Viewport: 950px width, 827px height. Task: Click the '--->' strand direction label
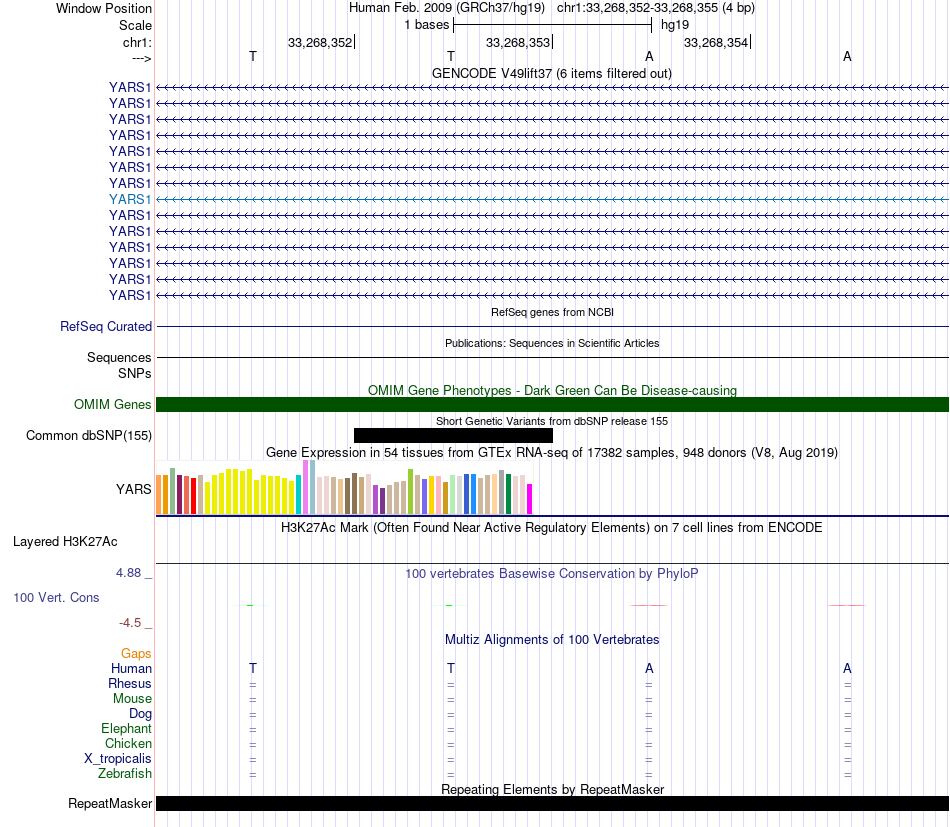[141, 58]
